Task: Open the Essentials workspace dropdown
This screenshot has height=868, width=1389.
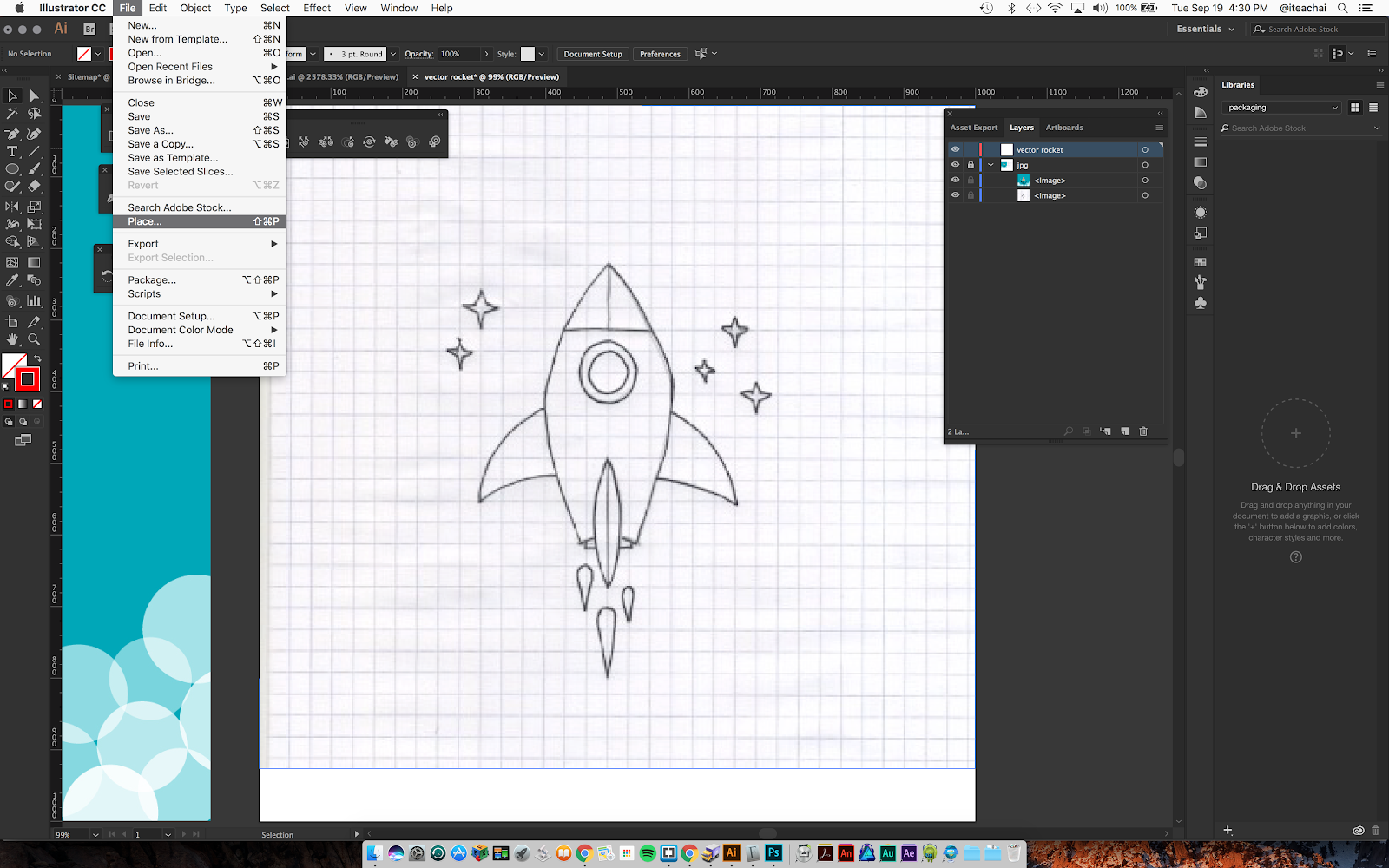Action: pos(1206,29)
